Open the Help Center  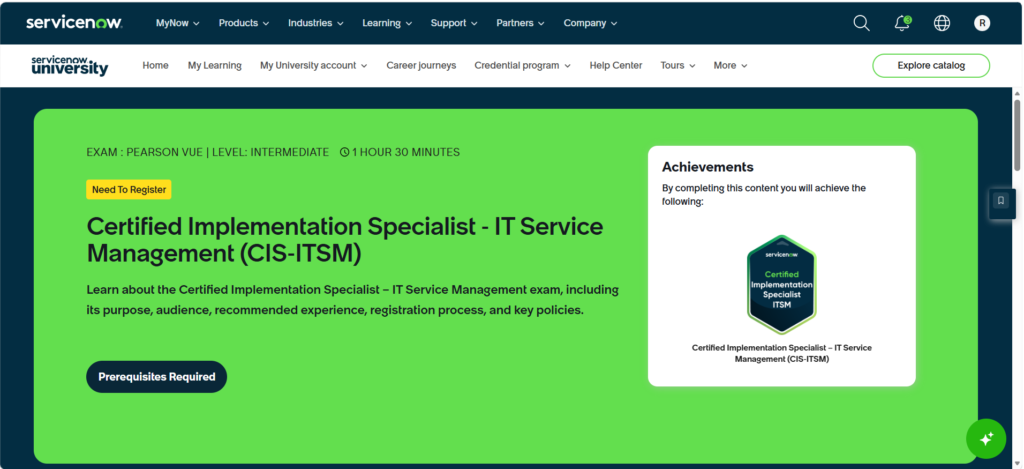(616, 65)
